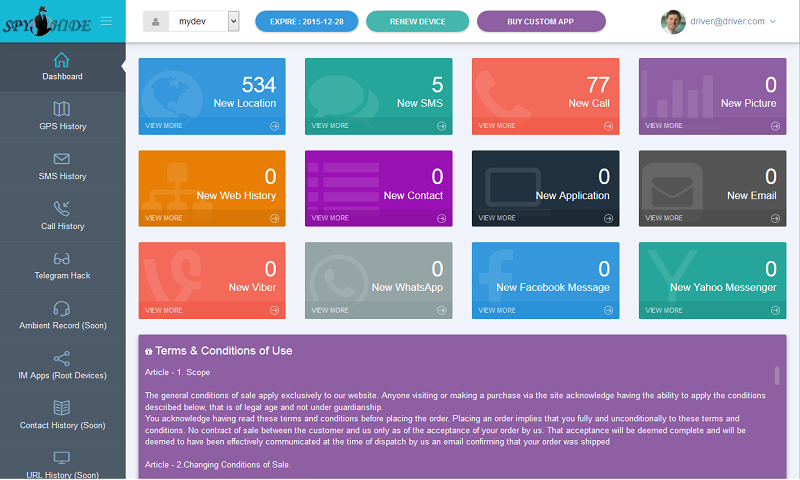Viewport: 800px width, 480px height.
Task: Click the Telegram Hack glasses icon
Action: pyautogui.click(x=62, y=258)
